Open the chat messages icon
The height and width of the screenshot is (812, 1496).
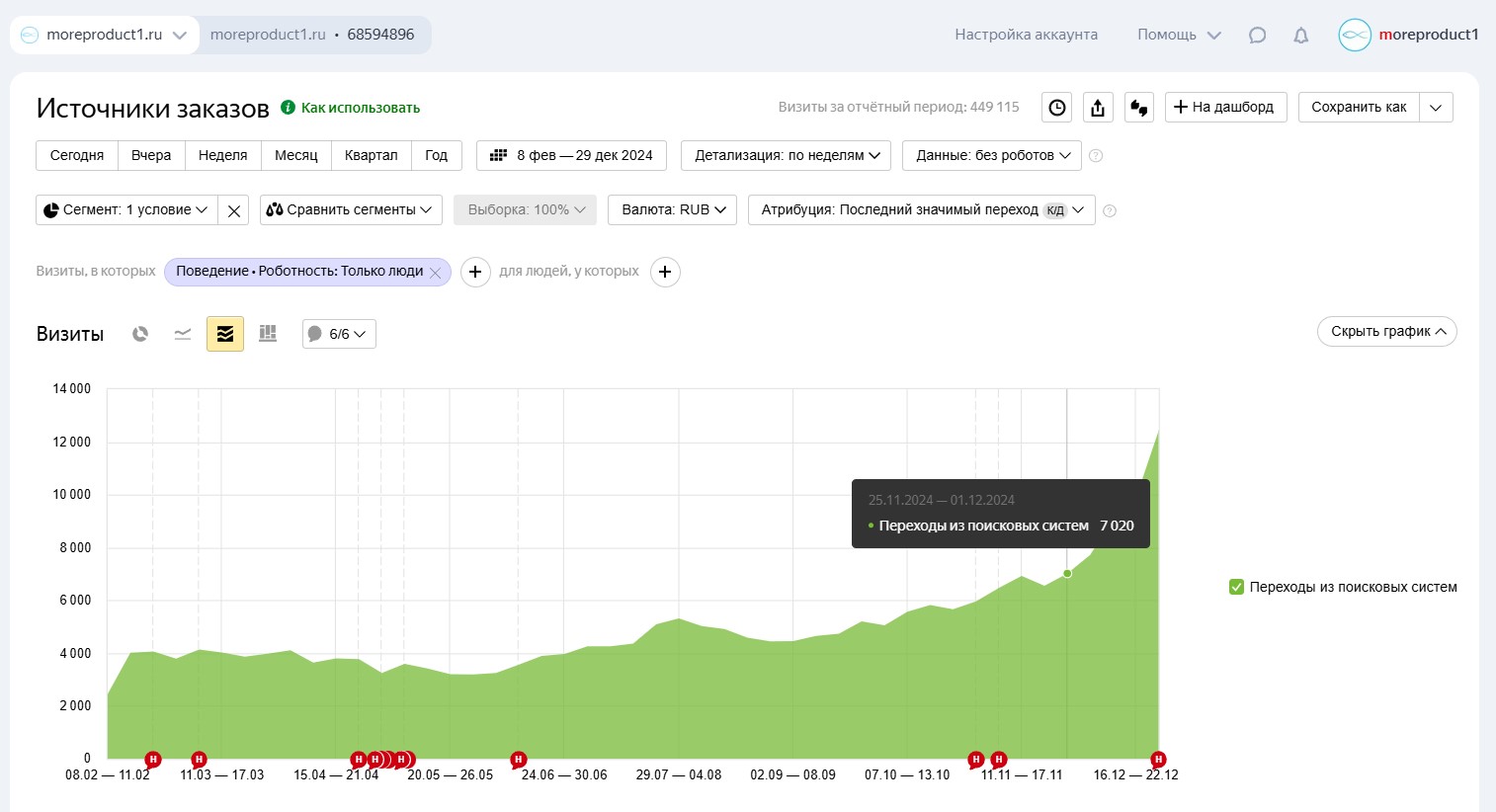tap(1257, 35)
